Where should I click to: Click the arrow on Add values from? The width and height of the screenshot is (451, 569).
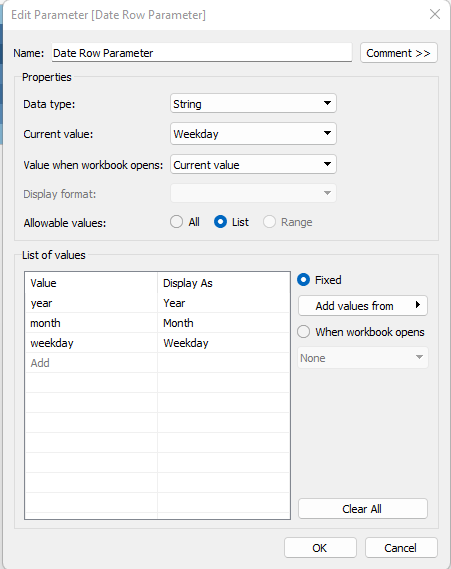click(x=418, y=305)
